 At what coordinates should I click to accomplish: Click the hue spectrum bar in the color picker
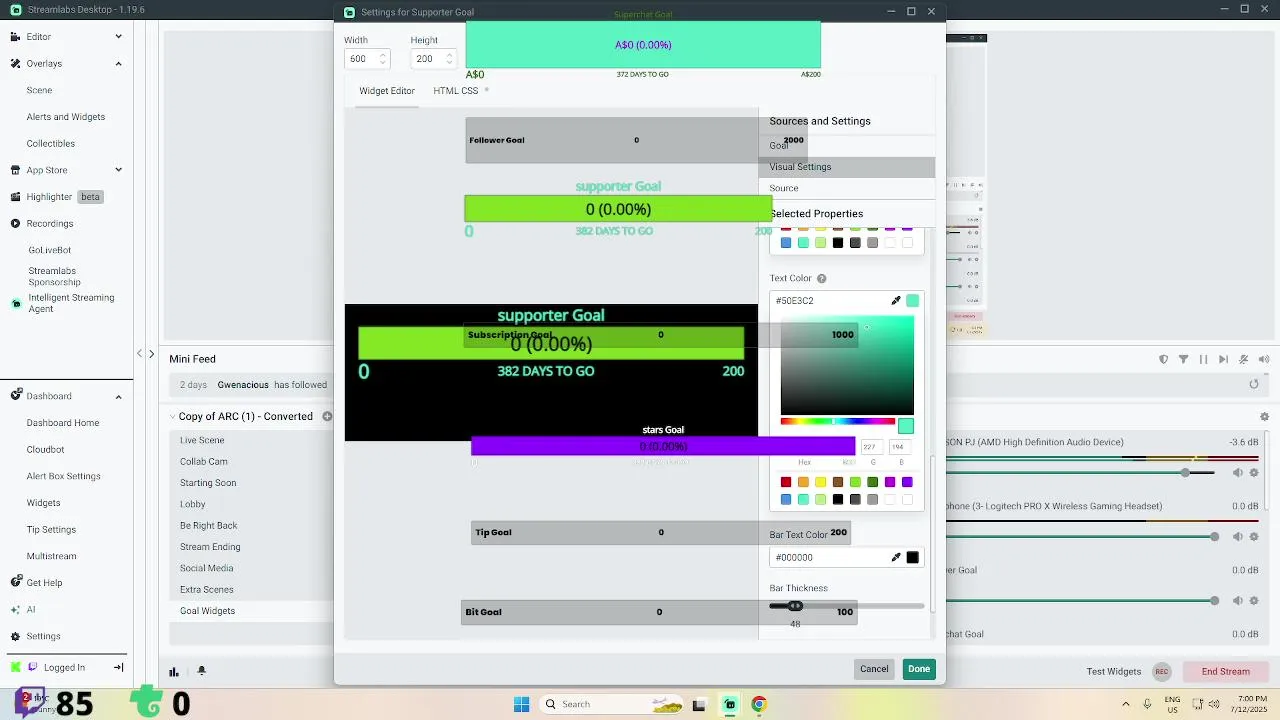click(838, 421)
